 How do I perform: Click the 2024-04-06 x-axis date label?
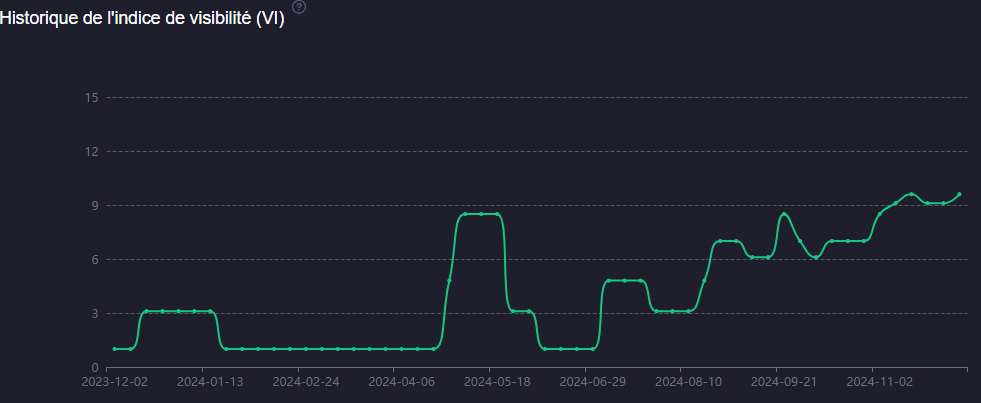pos(401,381)
